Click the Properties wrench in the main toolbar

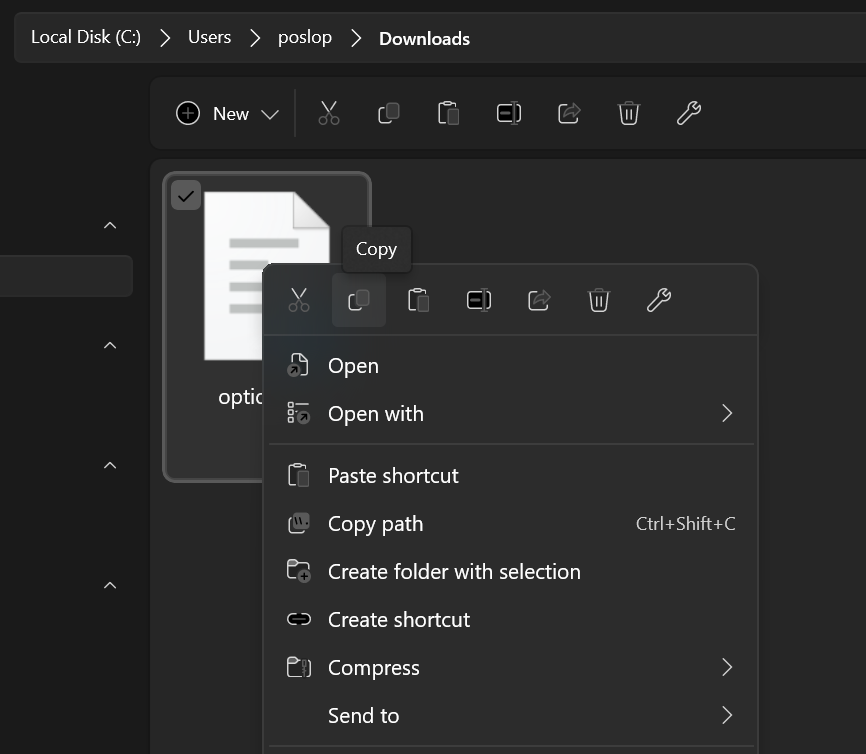[x=689, y=113]
